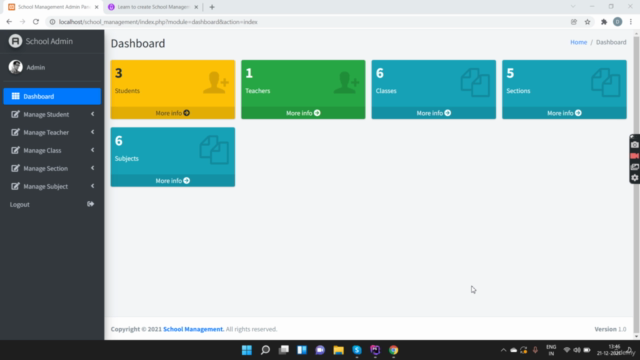Expand the Manage Section submenu chevron
The image size is (640, 360).
93,168
